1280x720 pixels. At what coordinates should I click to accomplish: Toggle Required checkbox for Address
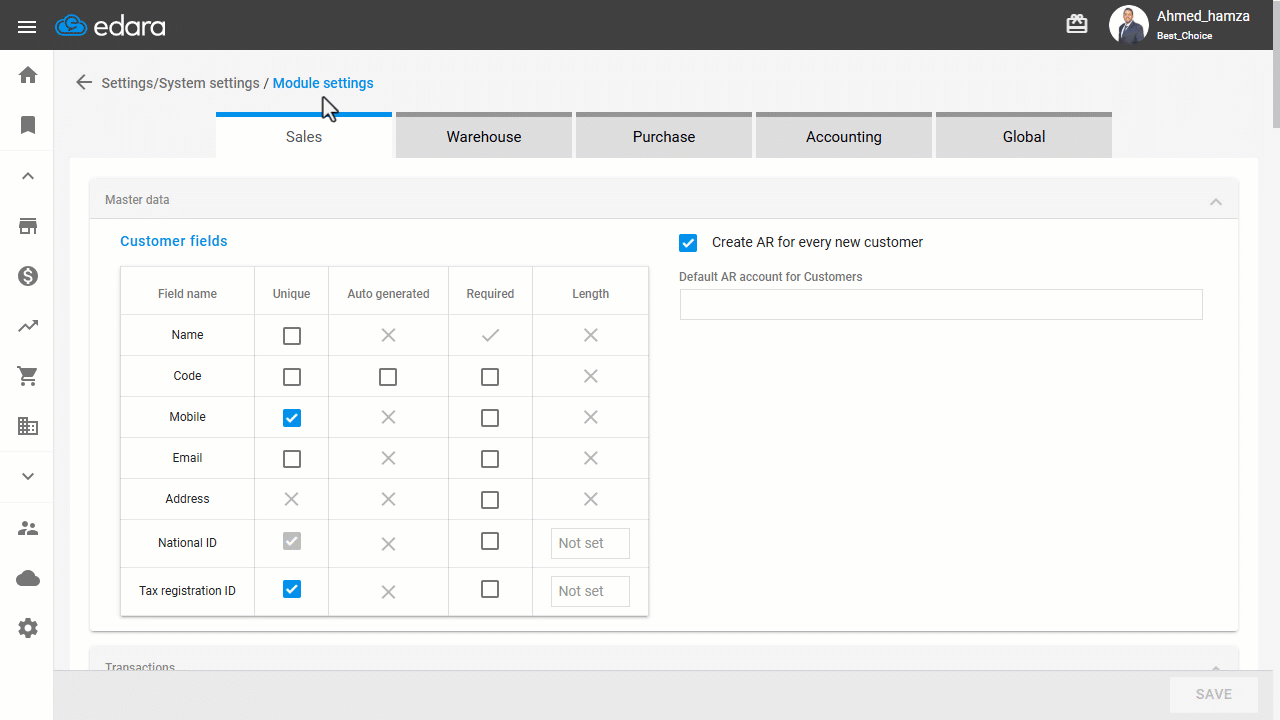(490, 500)
